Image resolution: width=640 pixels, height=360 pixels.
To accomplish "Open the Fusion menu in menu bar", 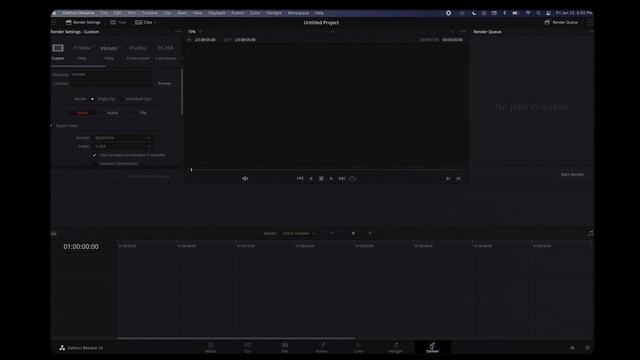I will (x=238, y=13).
